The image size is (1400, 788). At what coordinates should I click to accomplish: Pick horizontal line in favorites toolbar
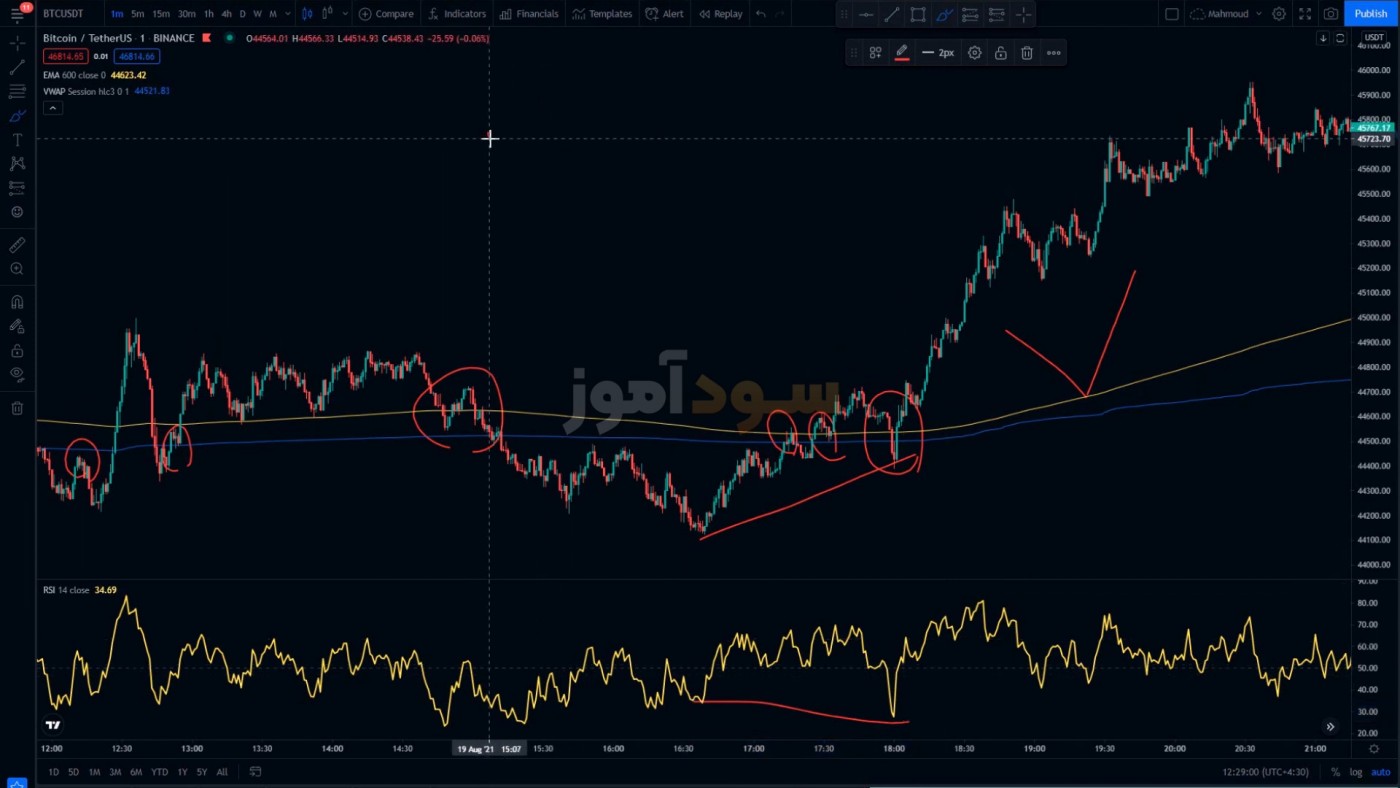coord(865,14)
